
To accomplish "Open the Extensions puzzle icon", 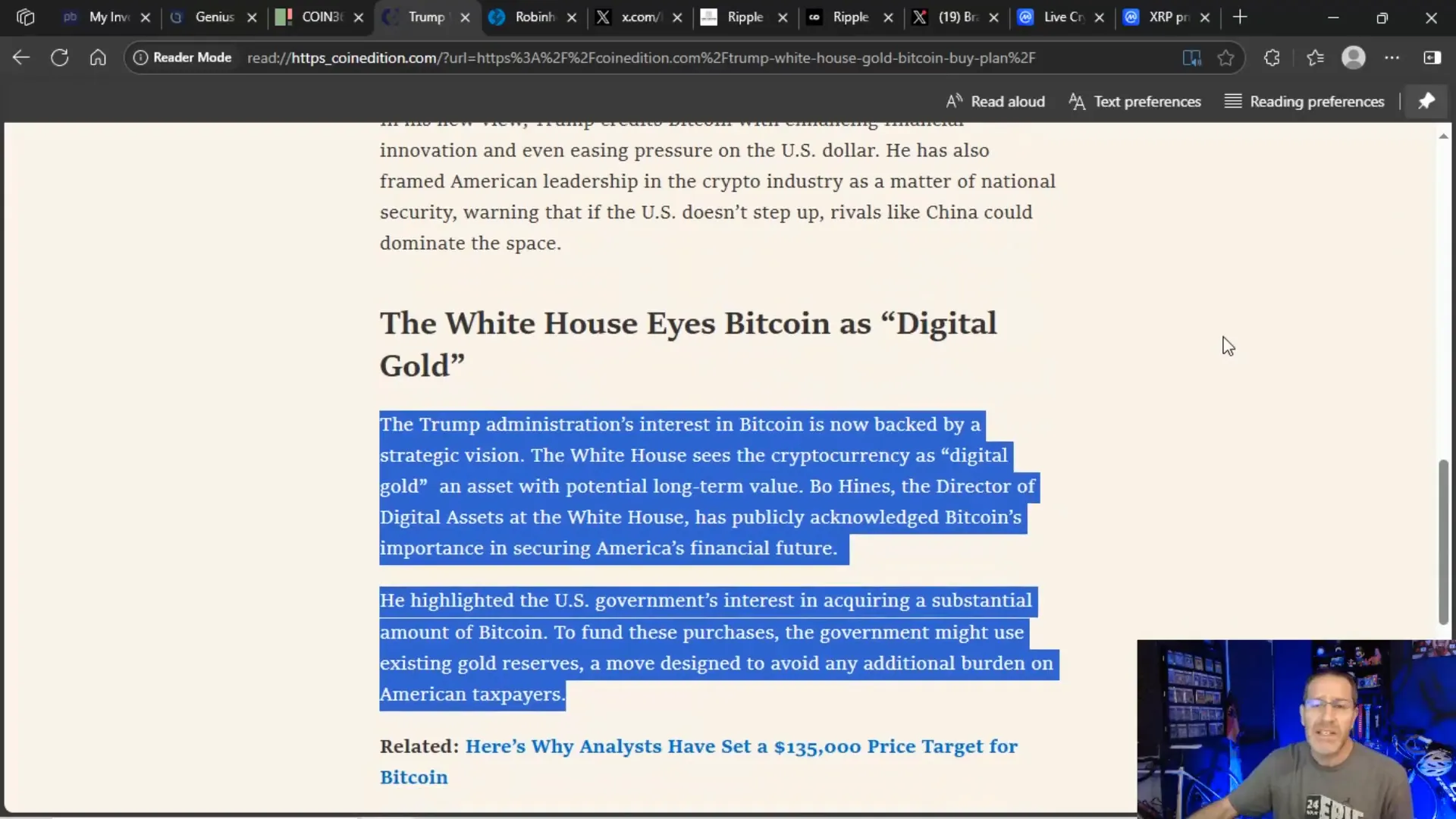I will (x=1272, y=58).
